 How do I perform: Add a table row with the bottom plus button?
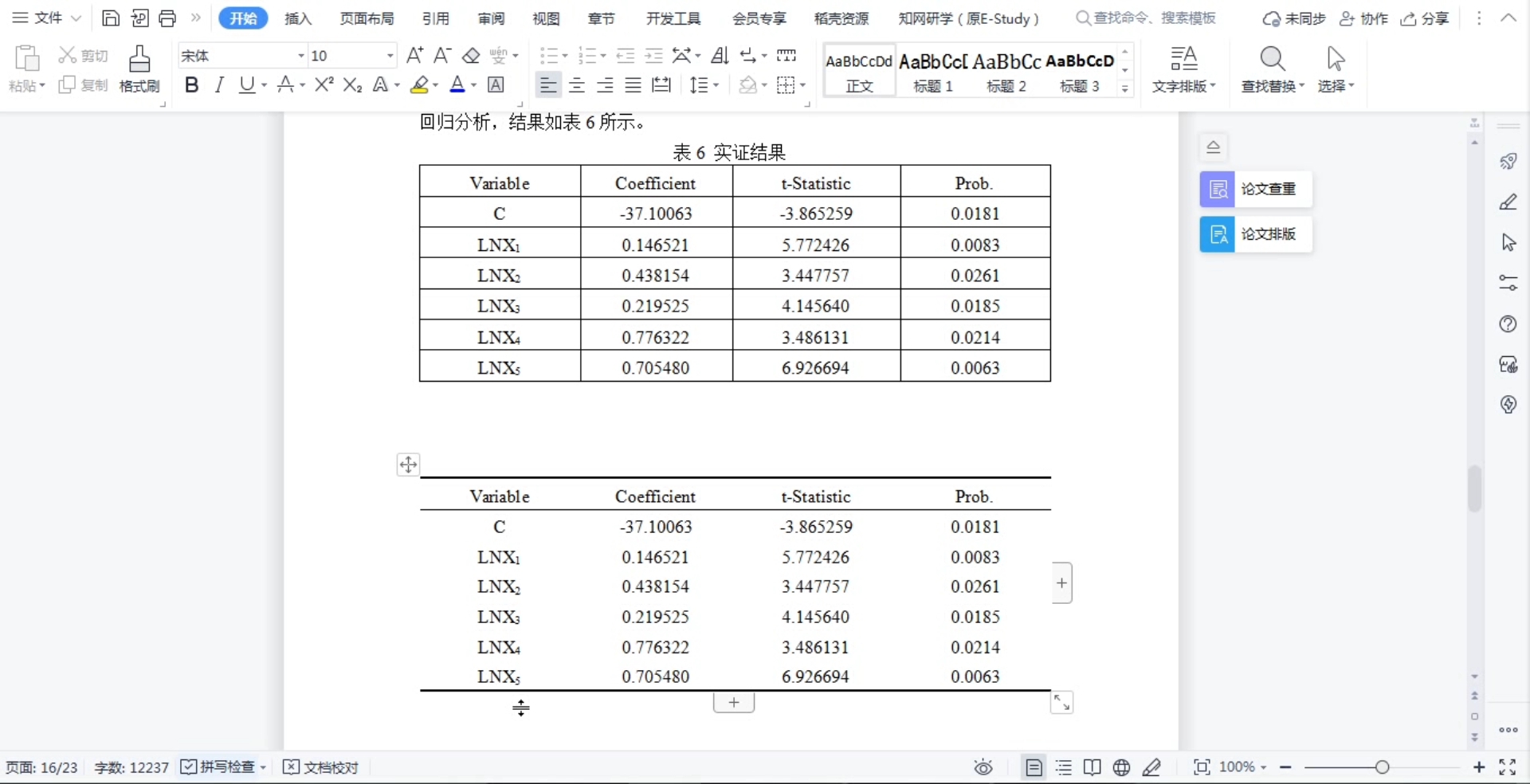[734, 702]
